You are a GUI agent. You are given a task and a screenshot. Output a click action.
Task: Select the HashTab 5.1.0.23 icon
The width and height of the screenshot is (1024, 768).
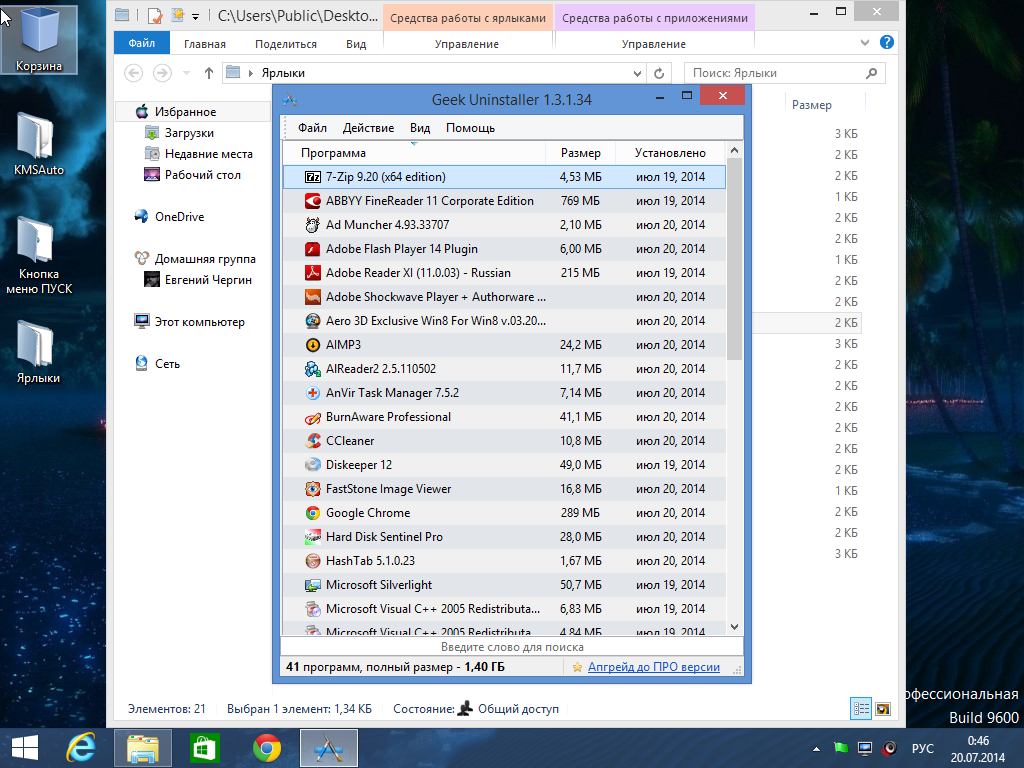(x=313, y=561)
